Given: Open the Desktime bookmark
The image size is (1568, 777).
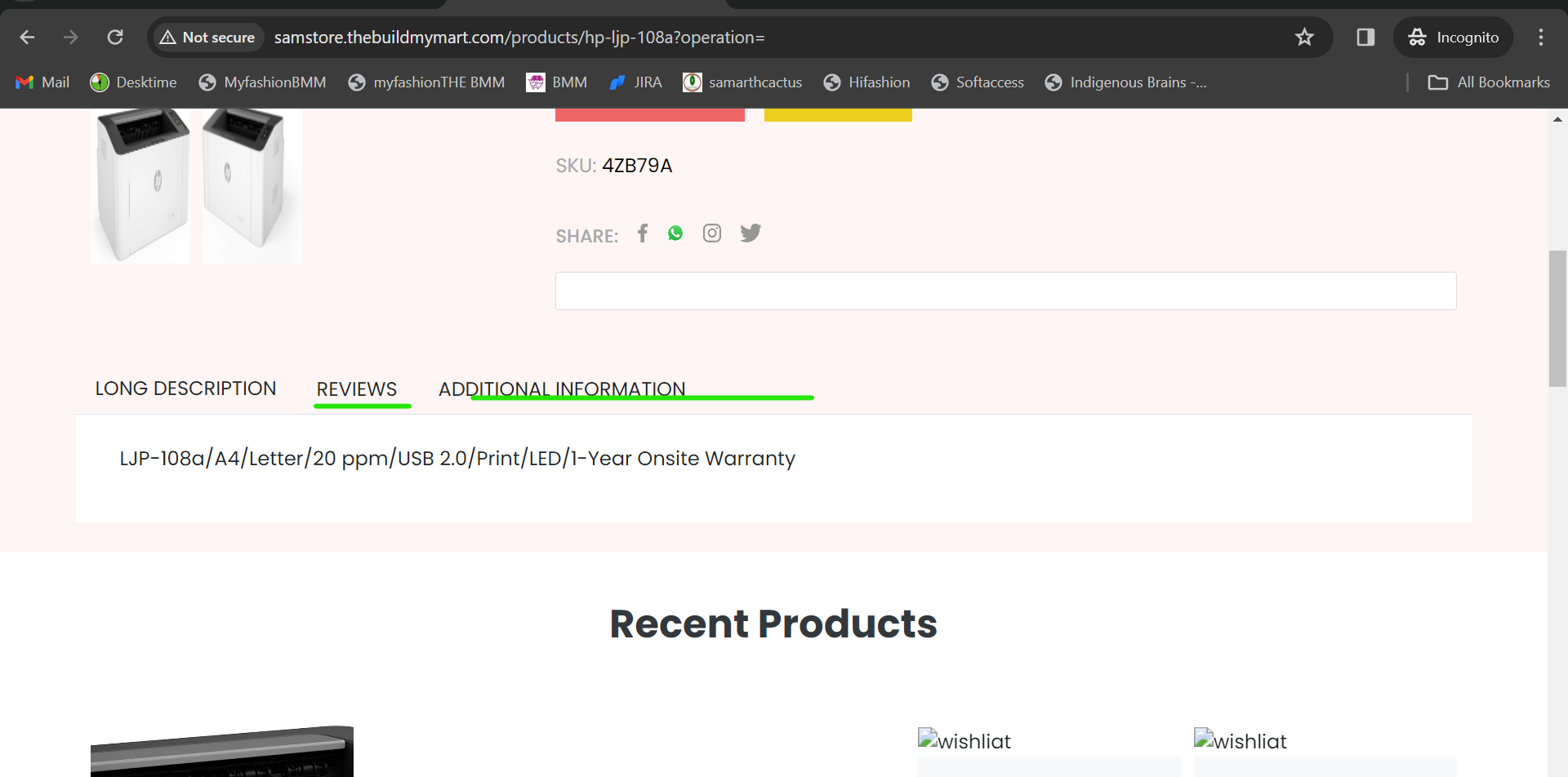Looking at the screenshot, I should [x=133, y=82].
